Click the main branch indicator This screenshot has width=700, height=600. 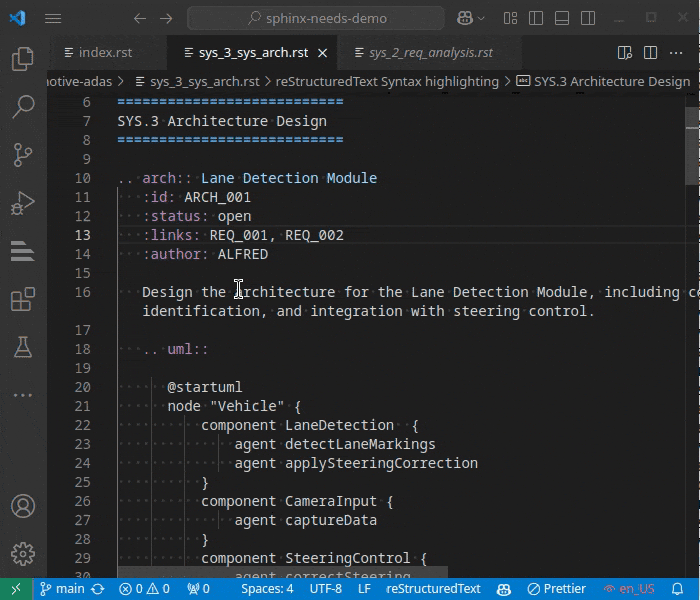coord(62,589)
